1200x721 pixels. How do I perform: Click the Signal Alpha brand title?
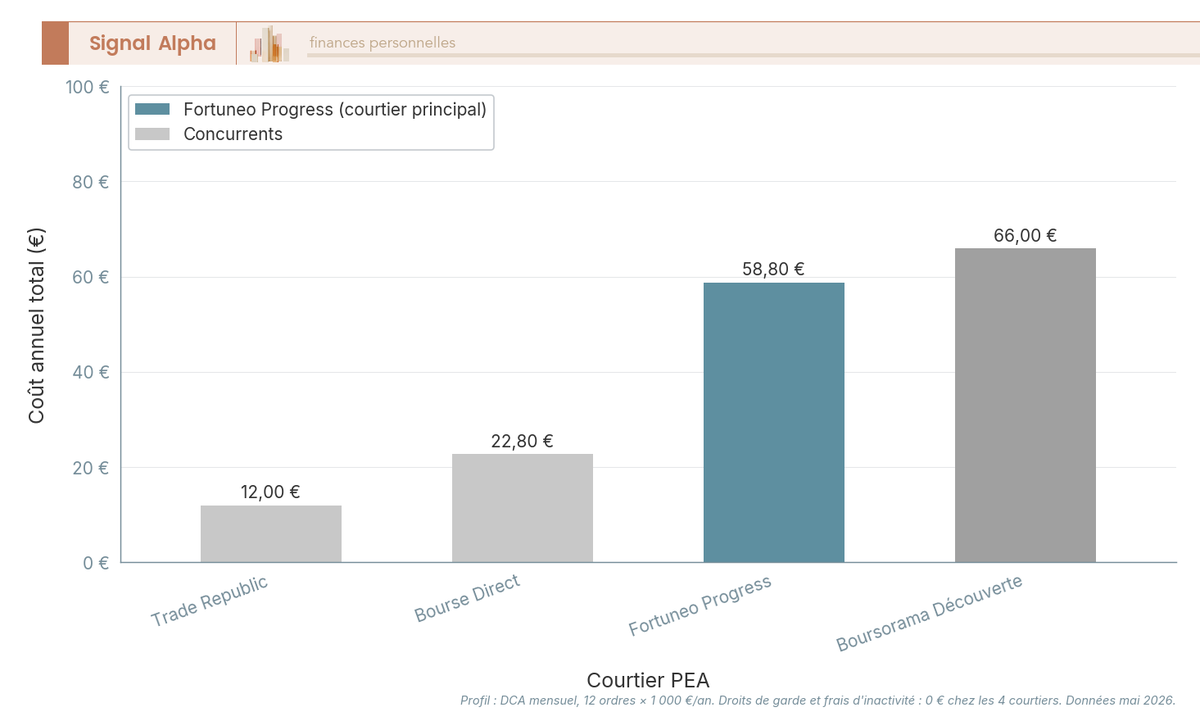click(x=152, y=43)
